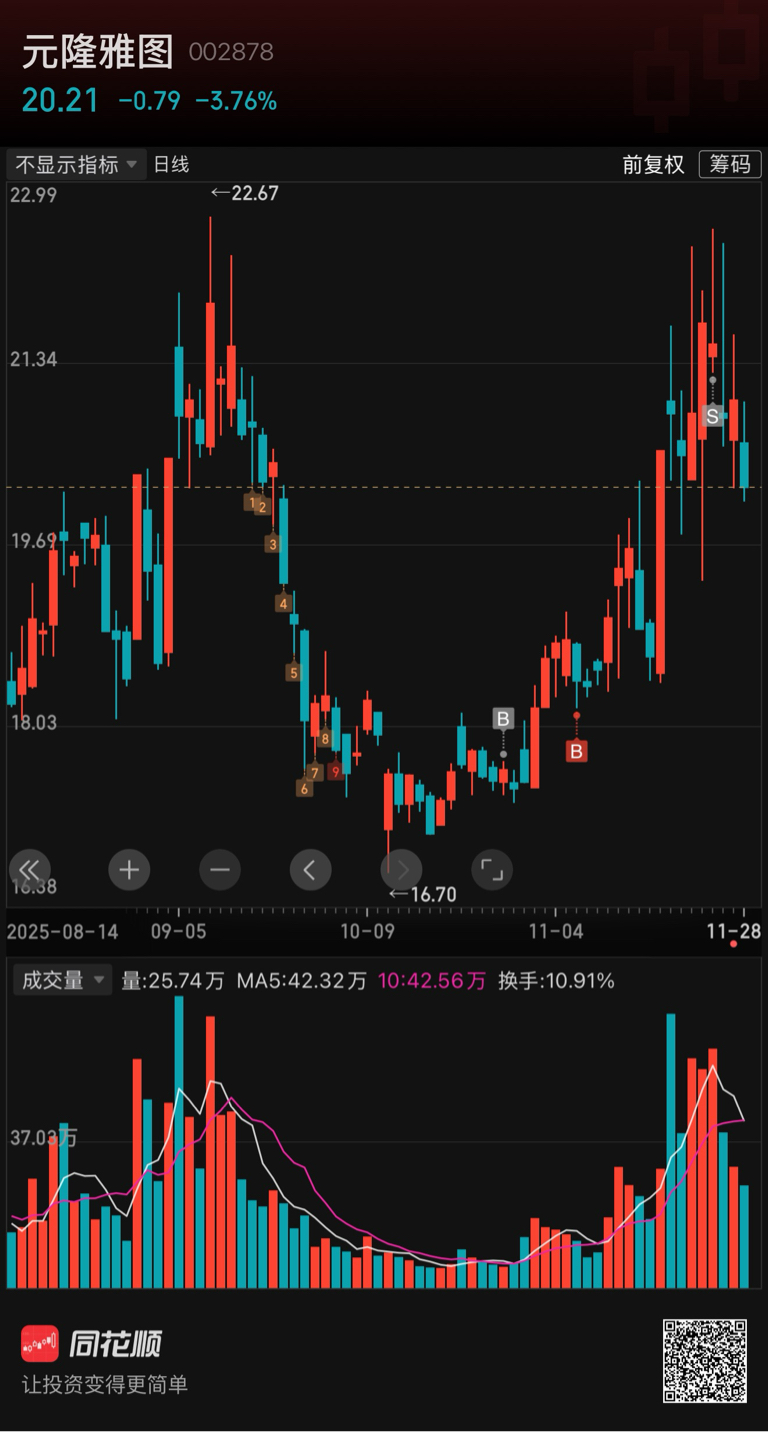
Task: Open fullscreen chart with the expand icon
Action: [x=492, y=870]
